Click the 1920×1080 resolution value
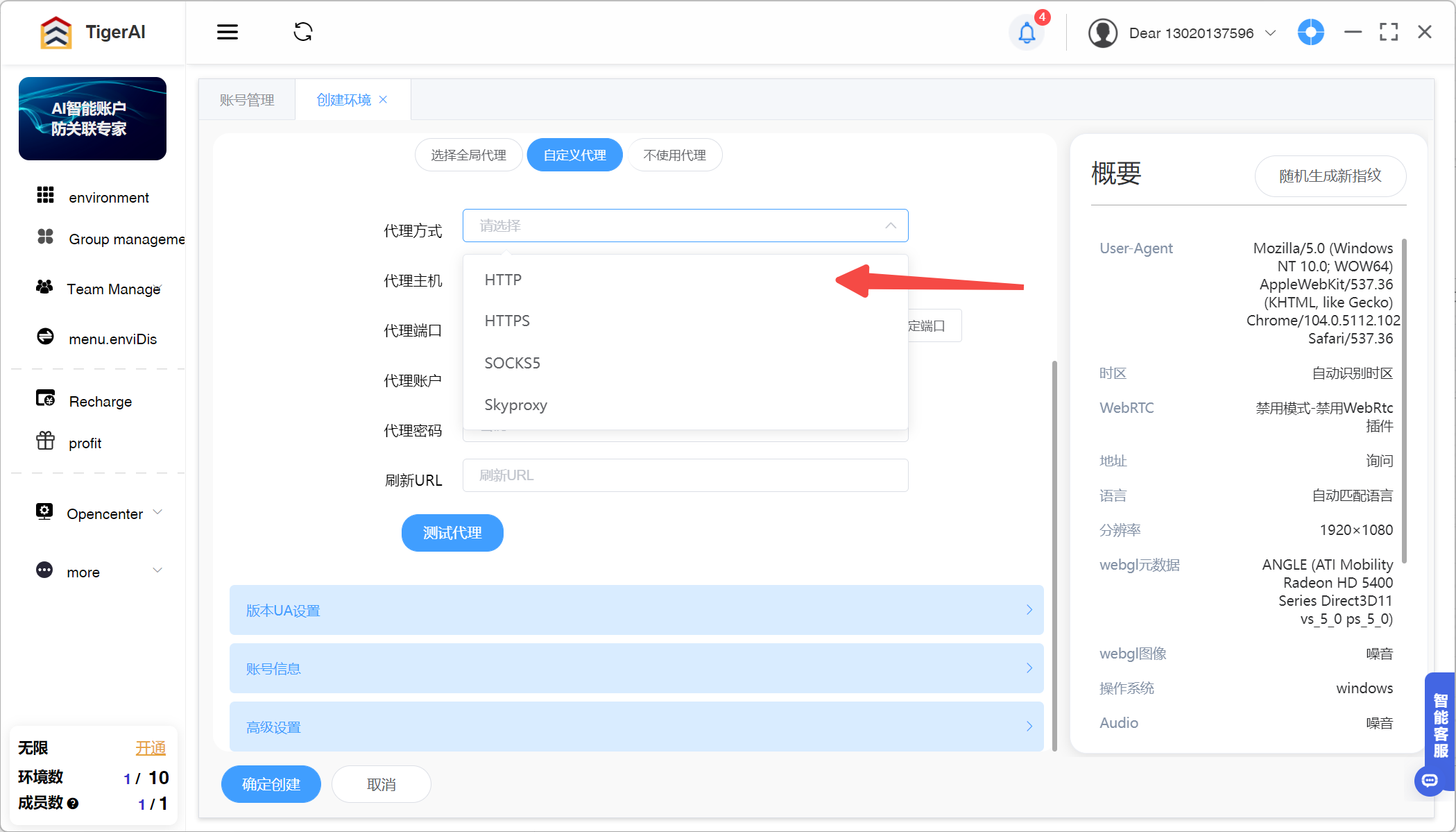This screenshot has height=832, width=1456. pyautogui.click(x=1356, y=529)
